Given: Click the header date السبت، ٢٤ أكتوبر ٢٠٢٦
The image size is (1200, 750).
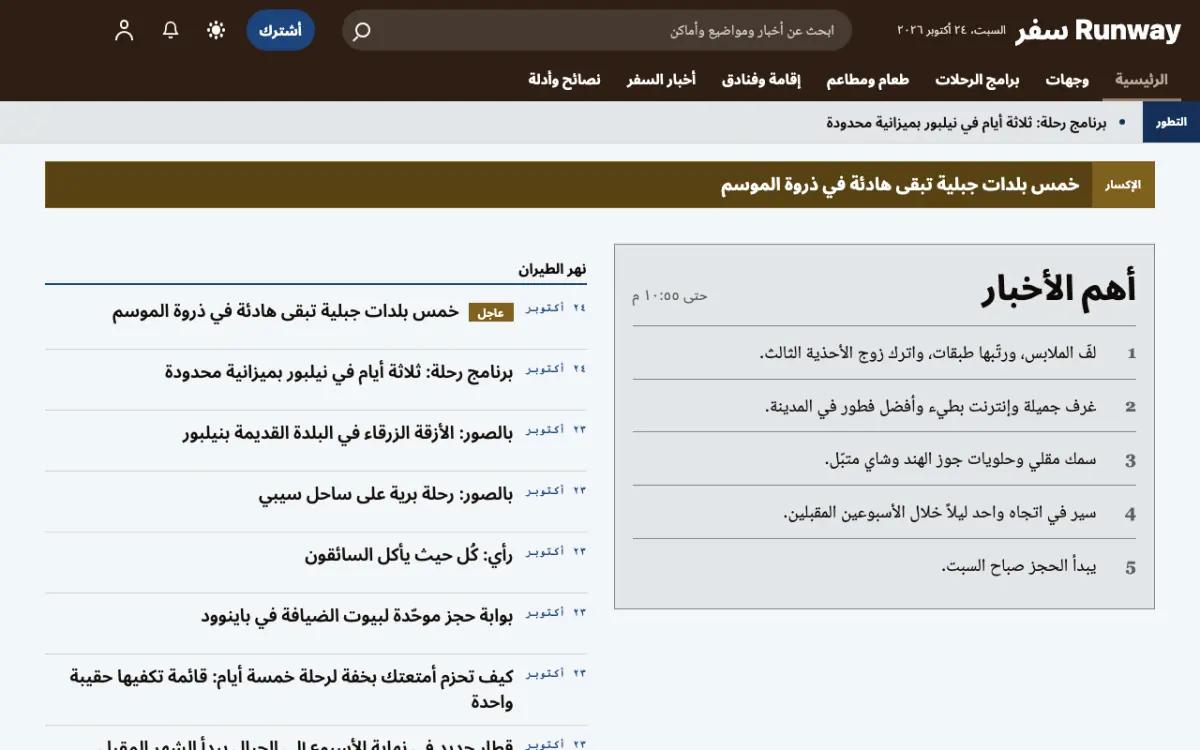Looking at the screenshot, I should coord(950,31).
